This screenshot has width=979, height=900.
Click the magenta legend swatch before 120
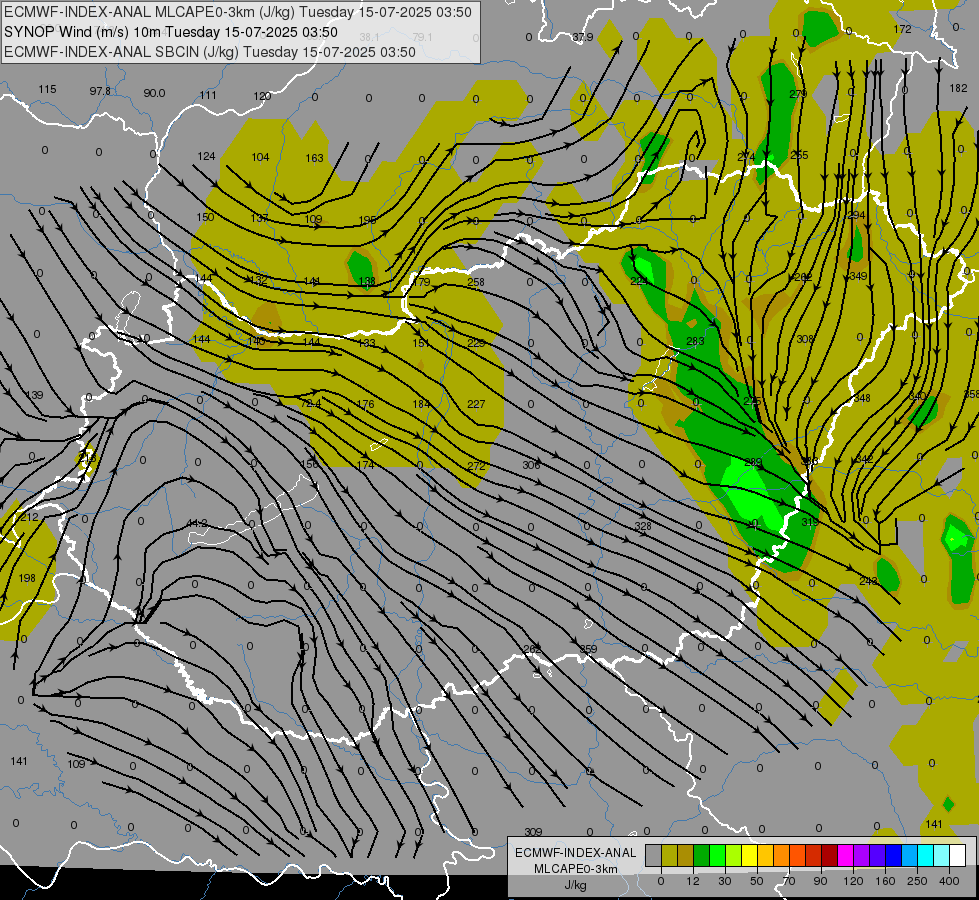click(845, 855)
